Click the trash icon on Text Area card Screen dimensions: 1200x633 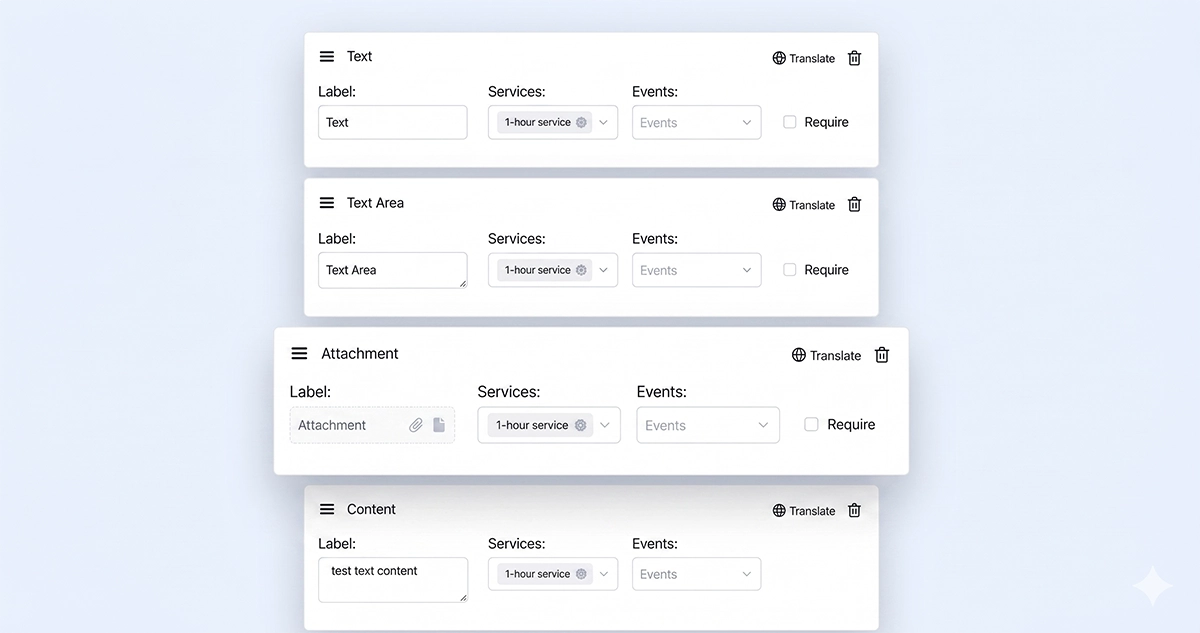click(854, 204)
